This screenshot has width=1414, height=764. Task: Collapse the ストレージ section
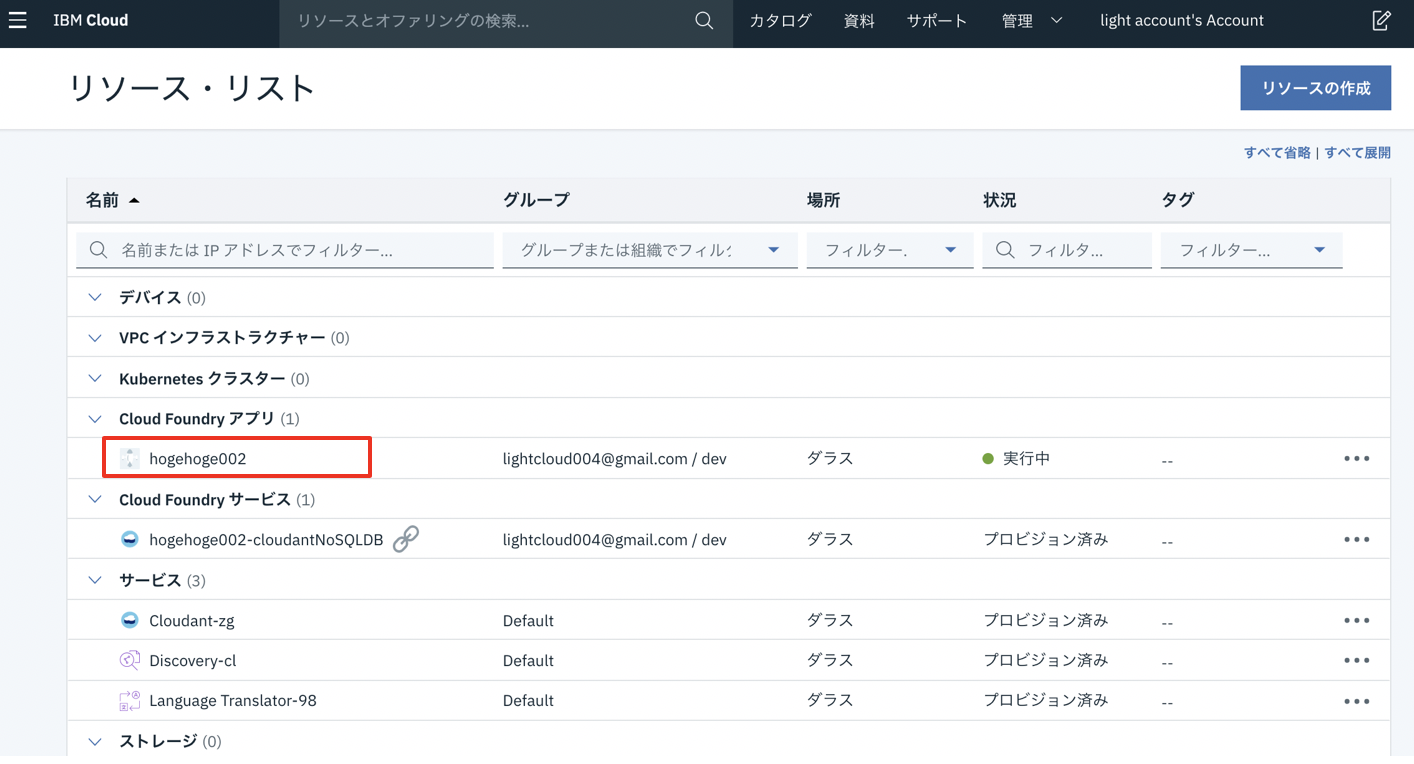click(95, 741)
